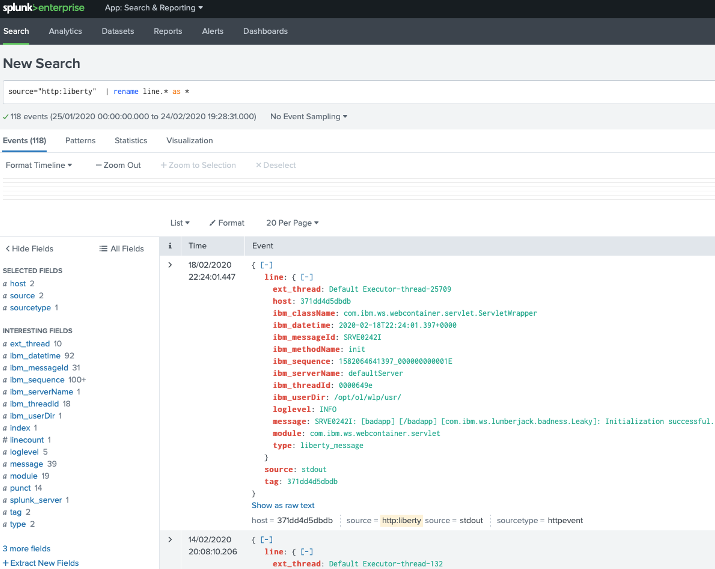Viewport: 715px width, 569px height.
Task: Collapse the line JSON object
Action: [308, 276]
